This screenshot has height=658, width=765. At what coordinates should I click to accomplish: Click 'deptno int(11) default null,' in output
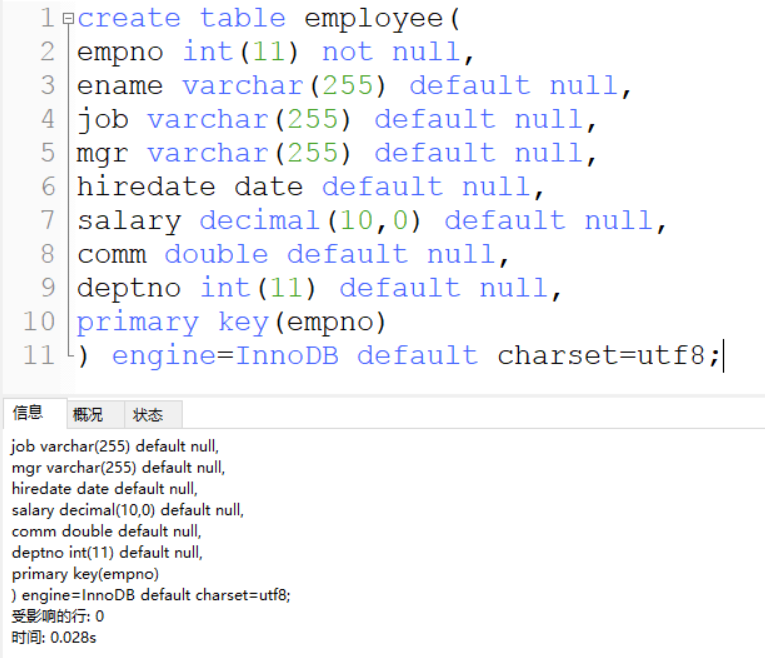point(107,553)
